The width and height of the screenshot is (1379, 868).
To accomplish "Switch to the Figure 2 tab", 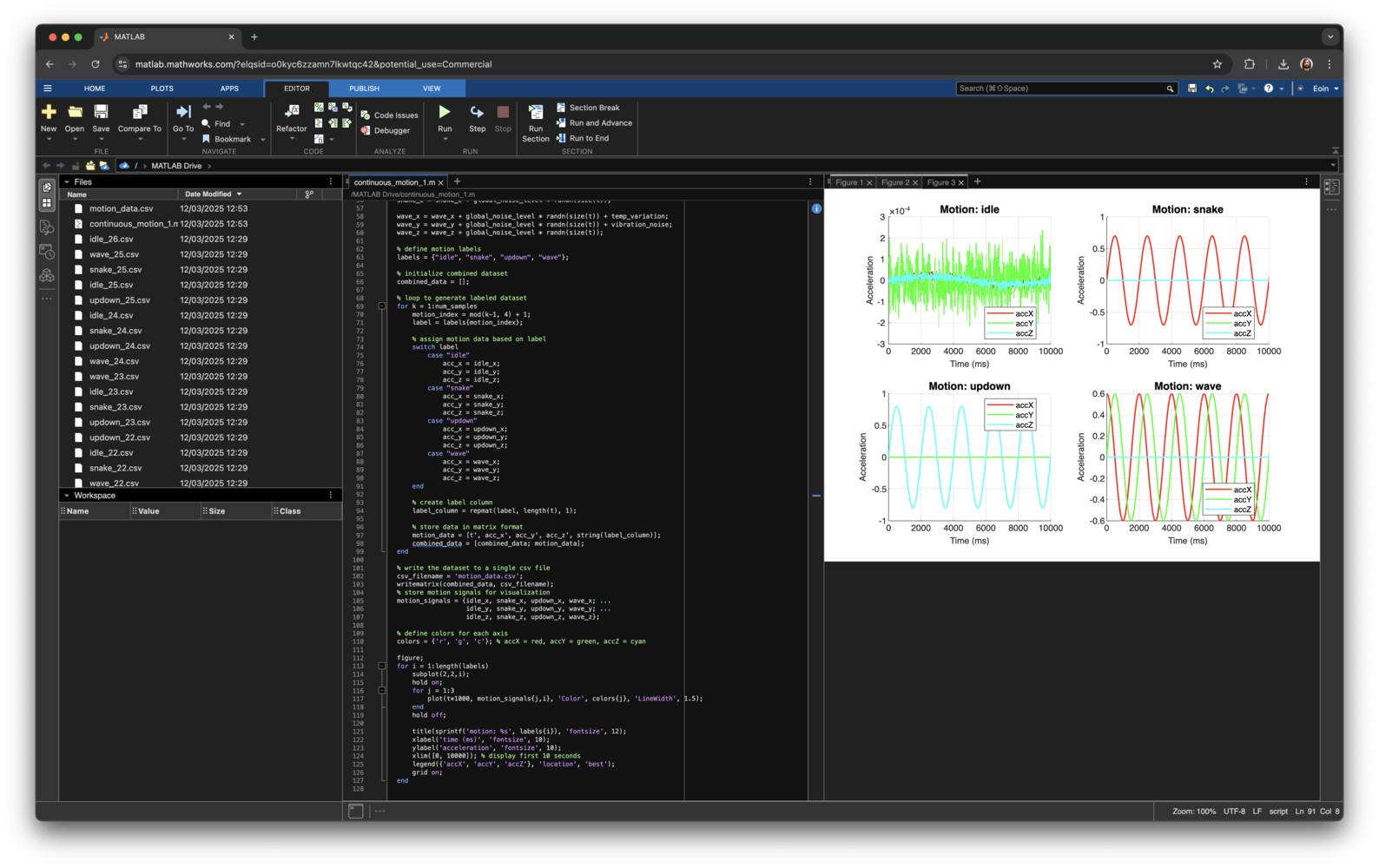I will point(894,182).
